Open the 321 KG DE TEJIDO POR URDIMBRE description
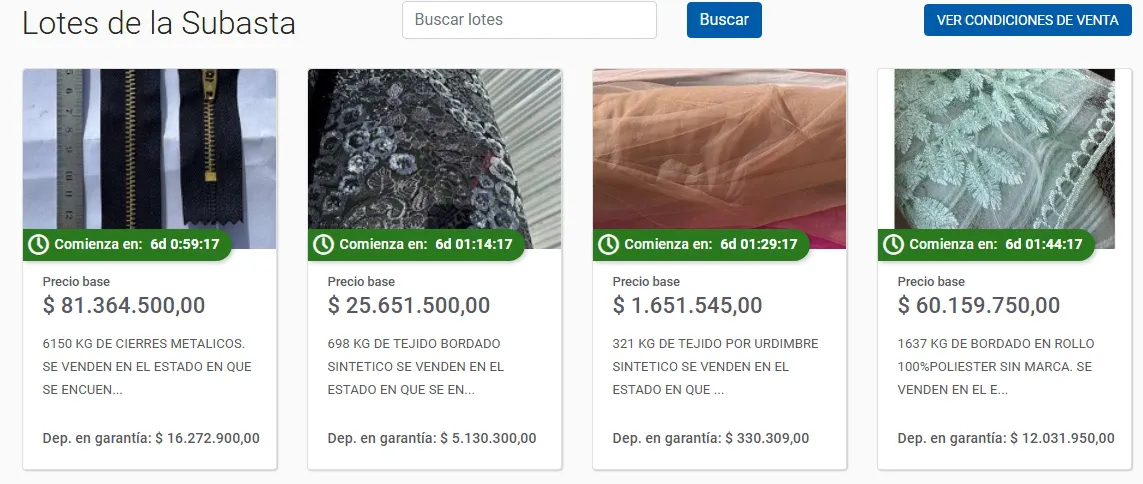This screenshot has width=1143, height=484. (x=715, y=367)
